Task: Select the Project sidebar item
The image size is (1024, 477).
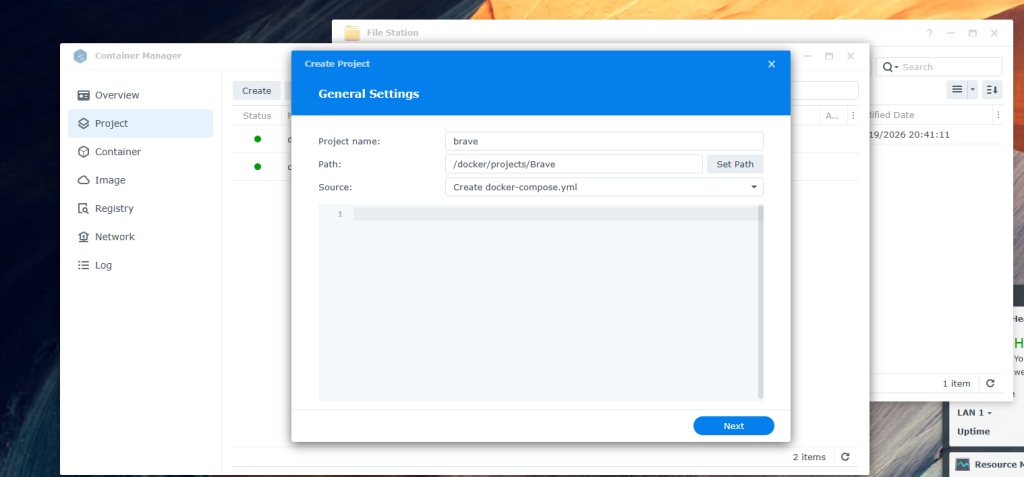Action: [x=140, y=123]
